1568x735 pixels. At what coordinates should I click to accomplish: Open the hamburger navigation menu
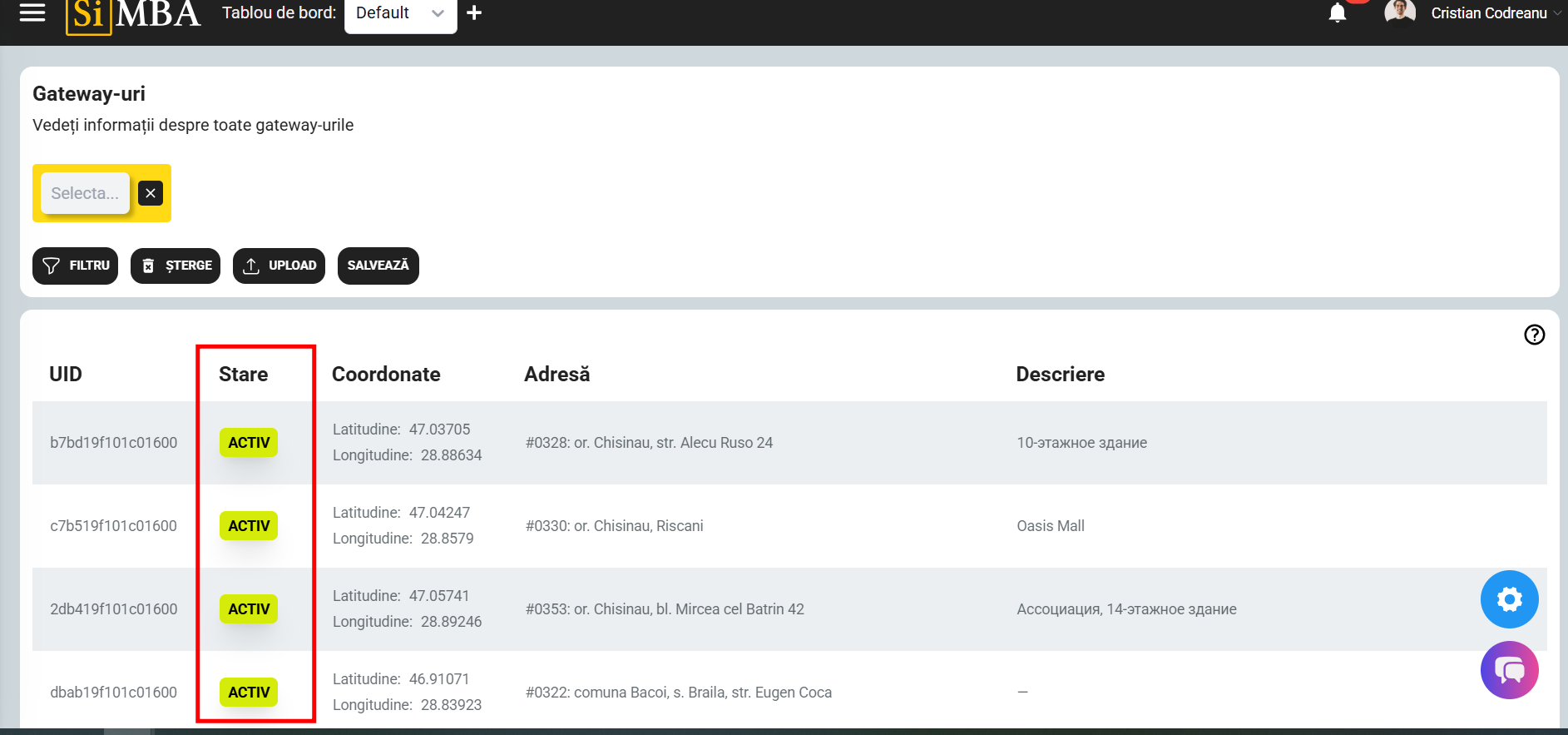[x=32, y=12]
